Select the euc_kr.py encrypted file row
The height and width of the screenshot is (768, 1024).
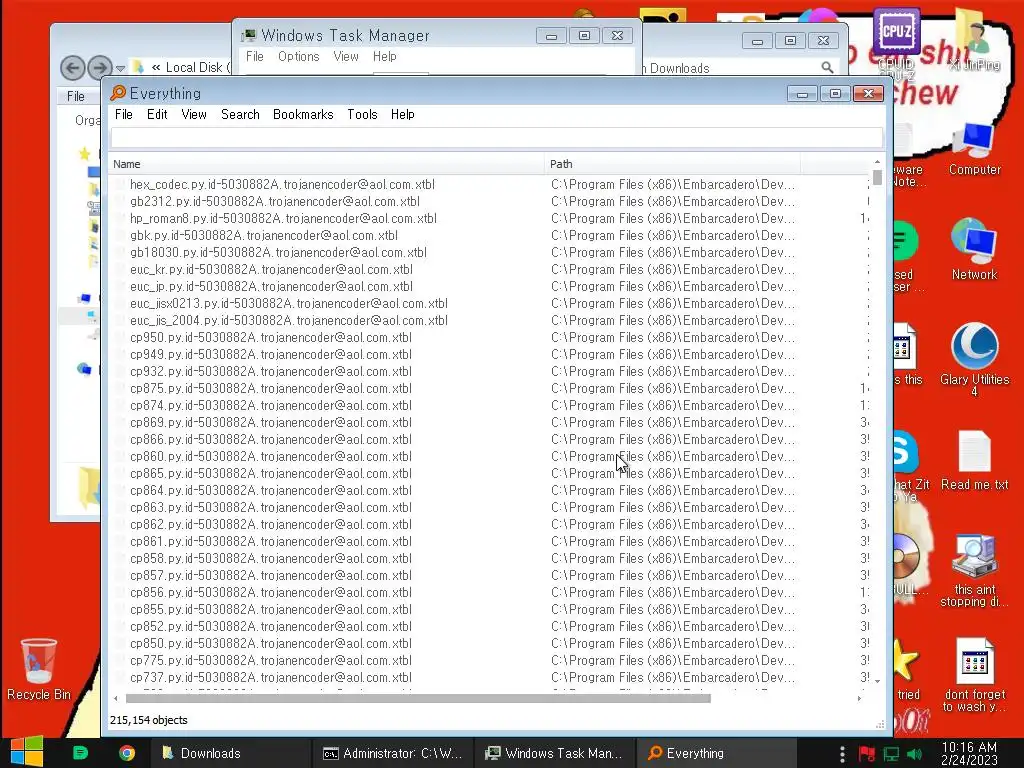(x=490, y=269)
